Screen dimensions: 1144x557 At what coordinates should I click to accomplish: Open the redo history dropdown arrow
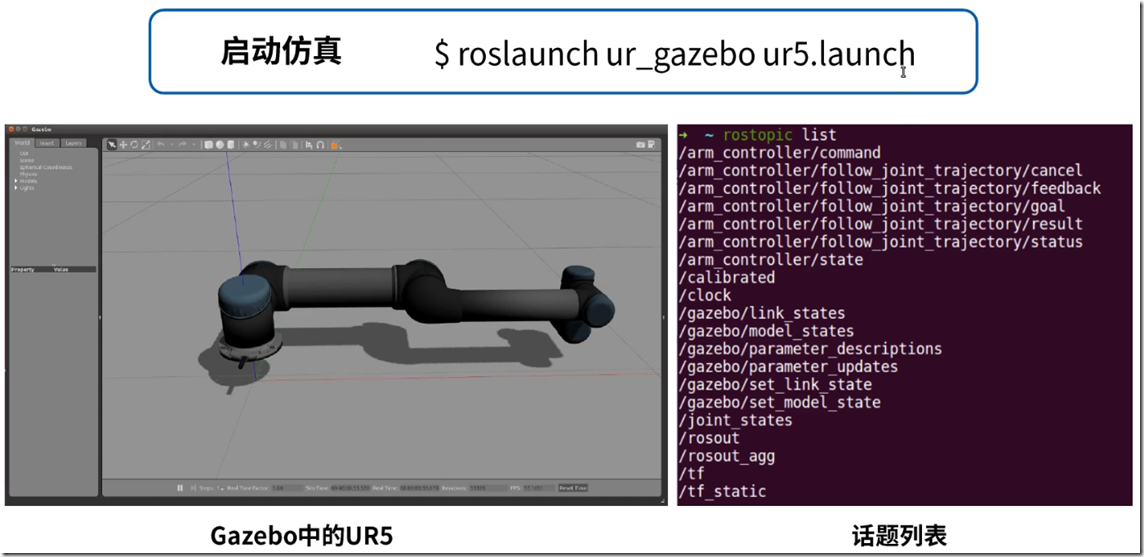tap(193, 145)
